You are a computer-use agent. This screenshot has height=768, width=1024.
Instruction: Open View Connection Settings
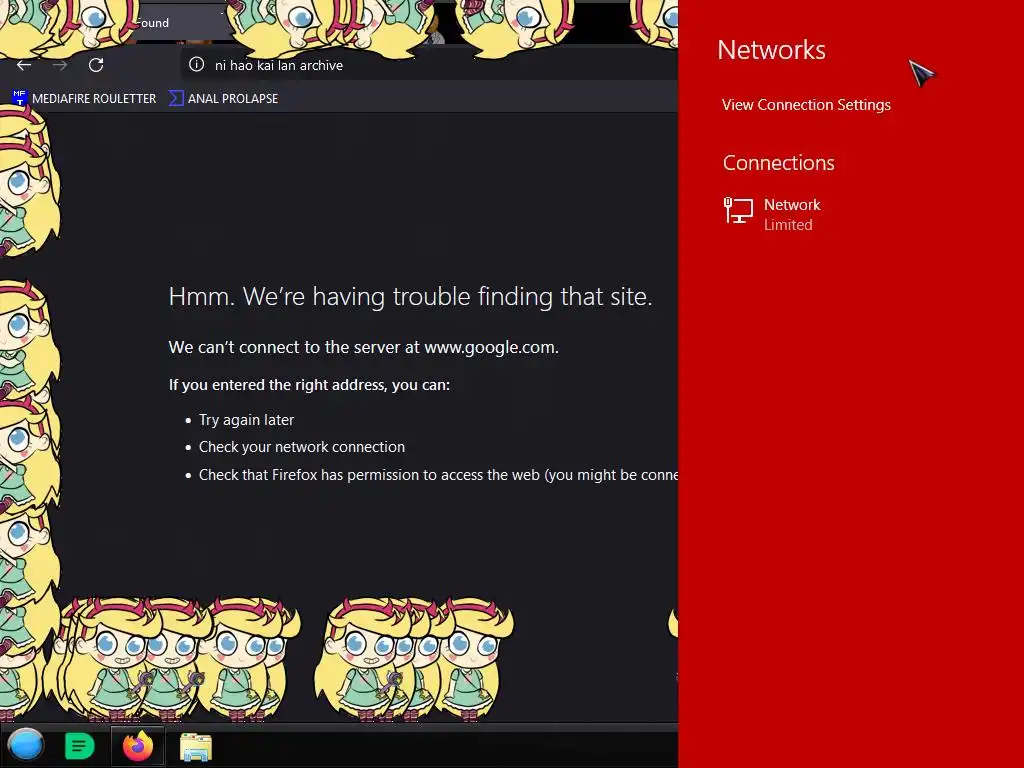806,104
